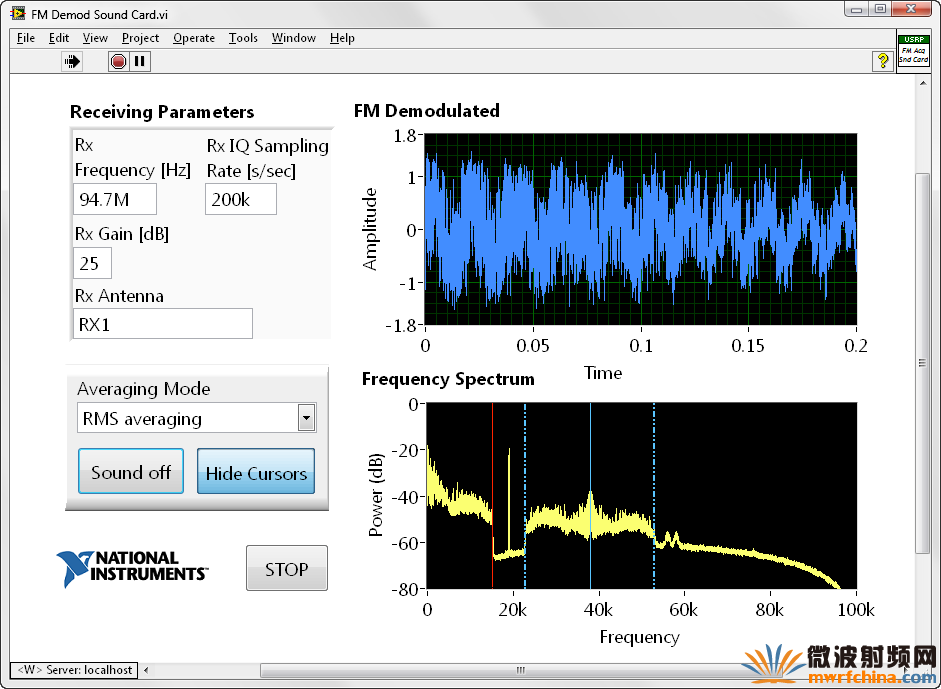The image size is (941, 689).
Task: Click the LabVIEW icon in title bar
Action: coord(18,13)
